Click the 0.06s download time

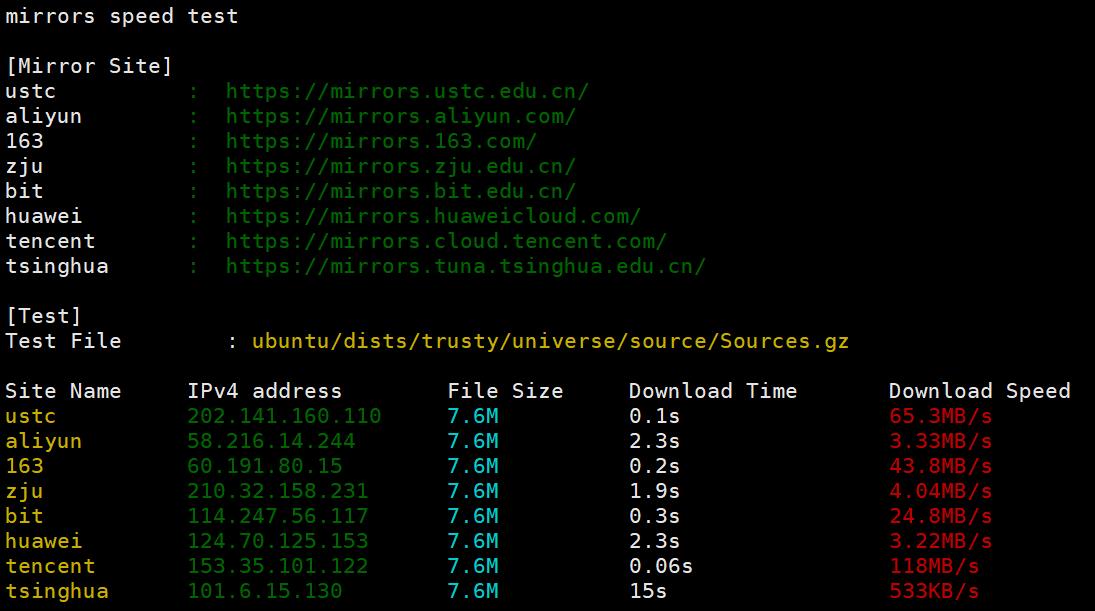point(661,566)
